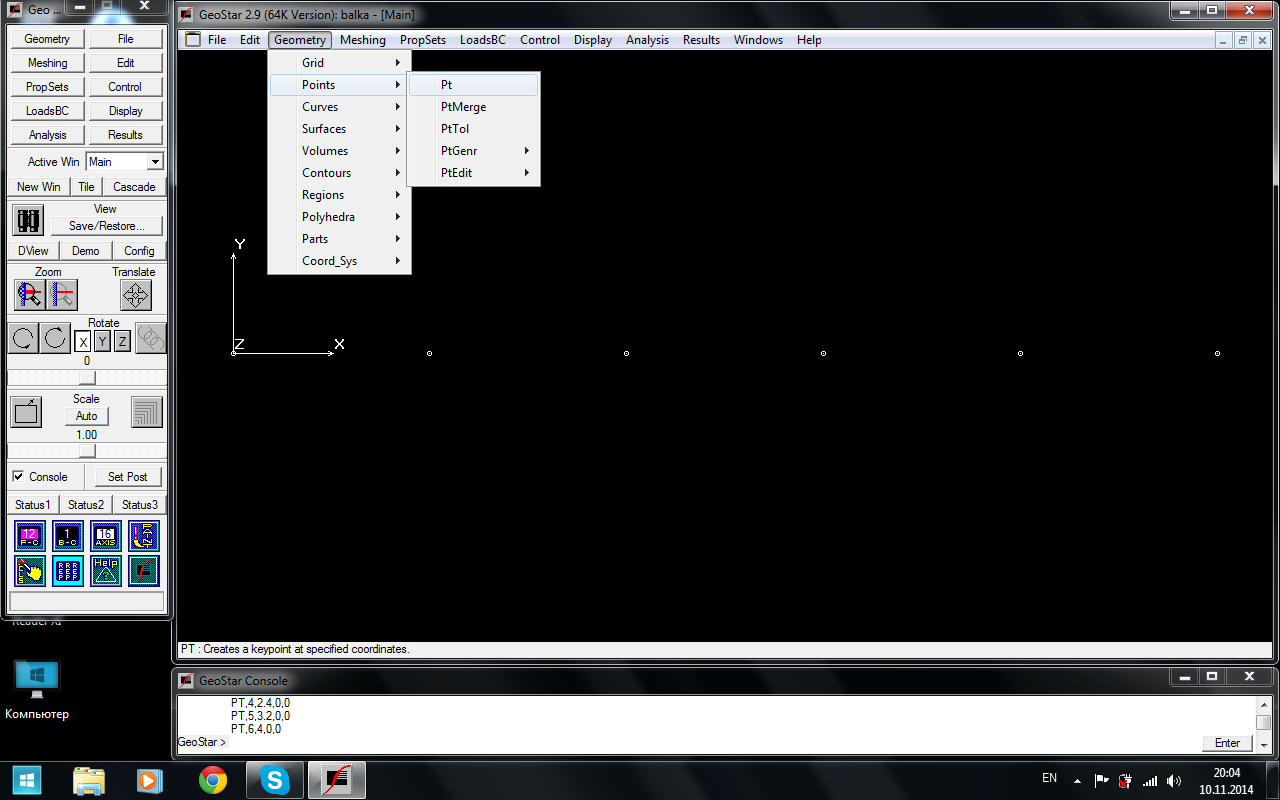Screen dimensions: 1280x800
Task: Click the New Win button
Action: click(39, 187)
